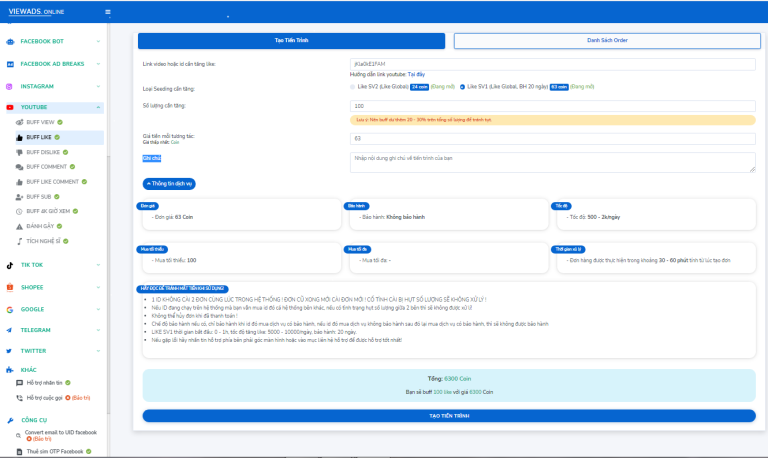768x458 pixels.
Task: Click the Giá tiền mỗi tương tác field
Action: (552, 139)
